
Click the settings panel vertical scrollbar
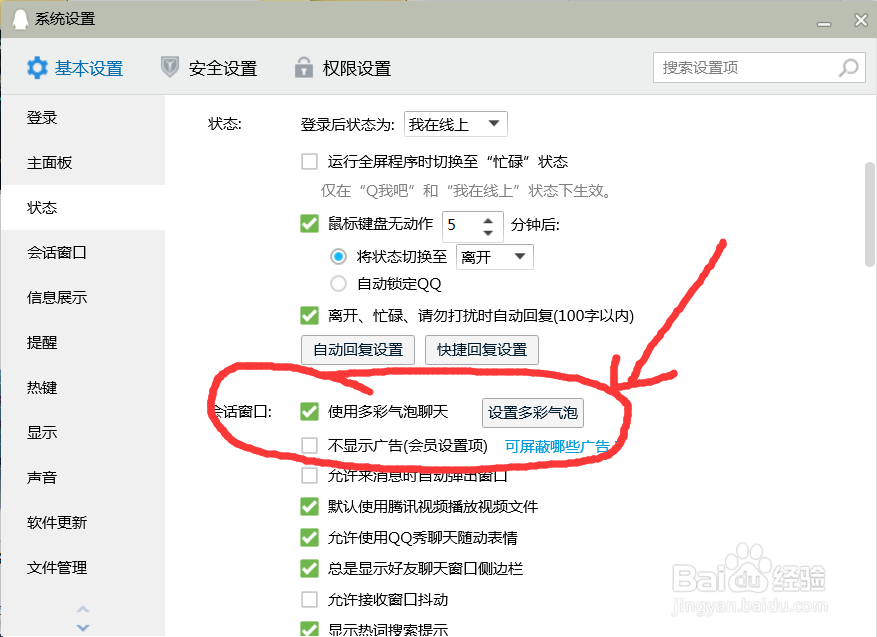point(870,214)
